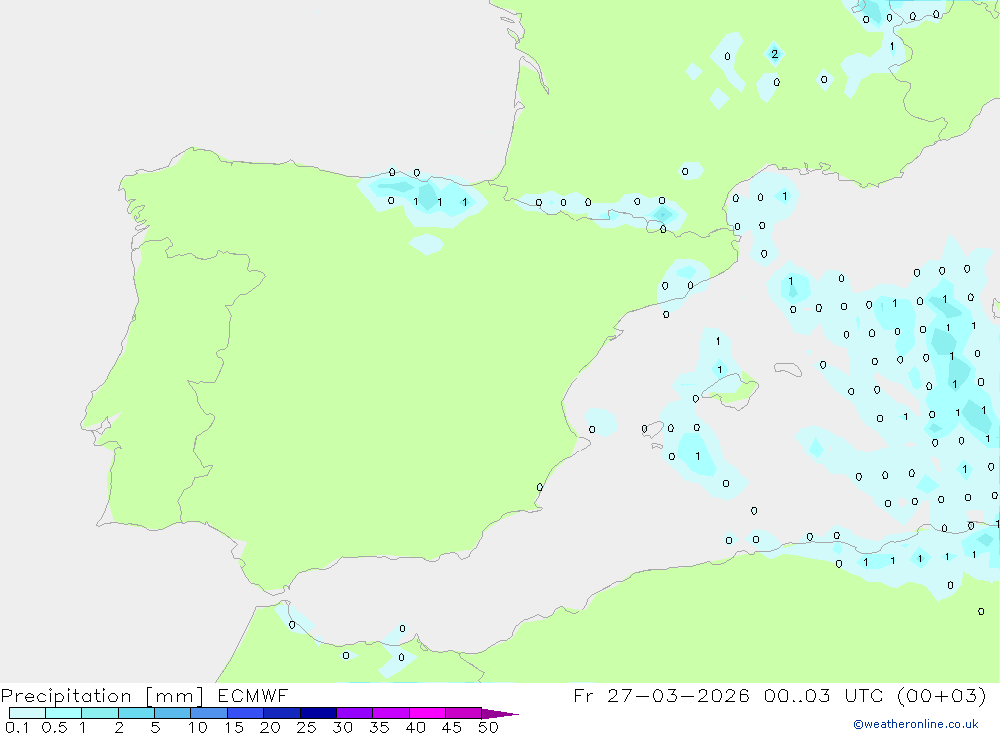Pick the 5–10 mm legend color swatch
Viewport: 1000px width, 733px height.
(172, 713)
